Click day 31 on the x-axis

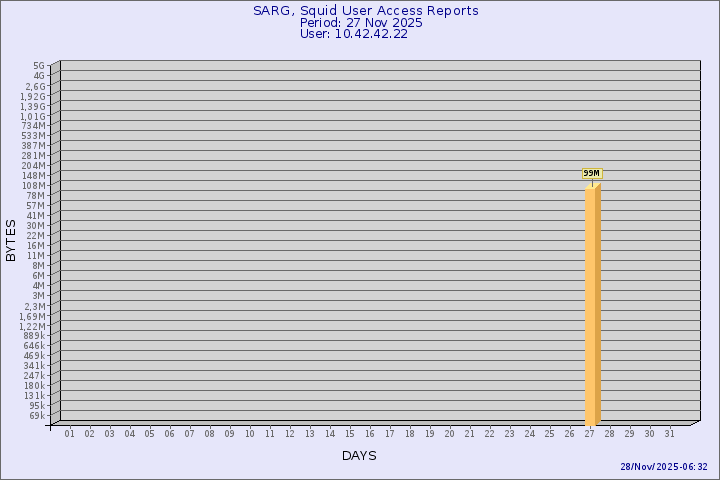click(670, 433)
